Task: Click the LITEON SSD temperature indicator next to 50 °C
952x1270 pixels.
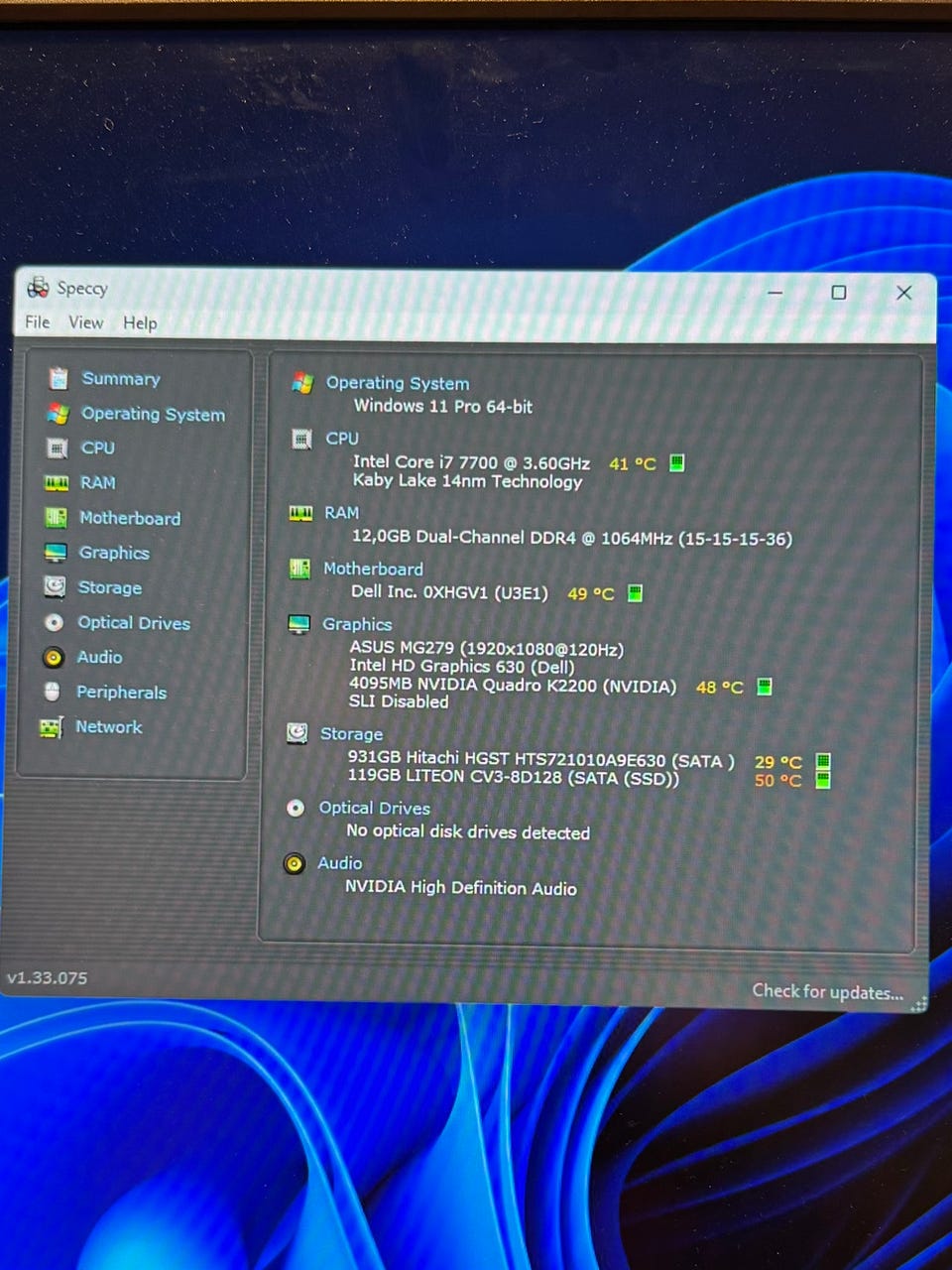Action: click(823, 780)
